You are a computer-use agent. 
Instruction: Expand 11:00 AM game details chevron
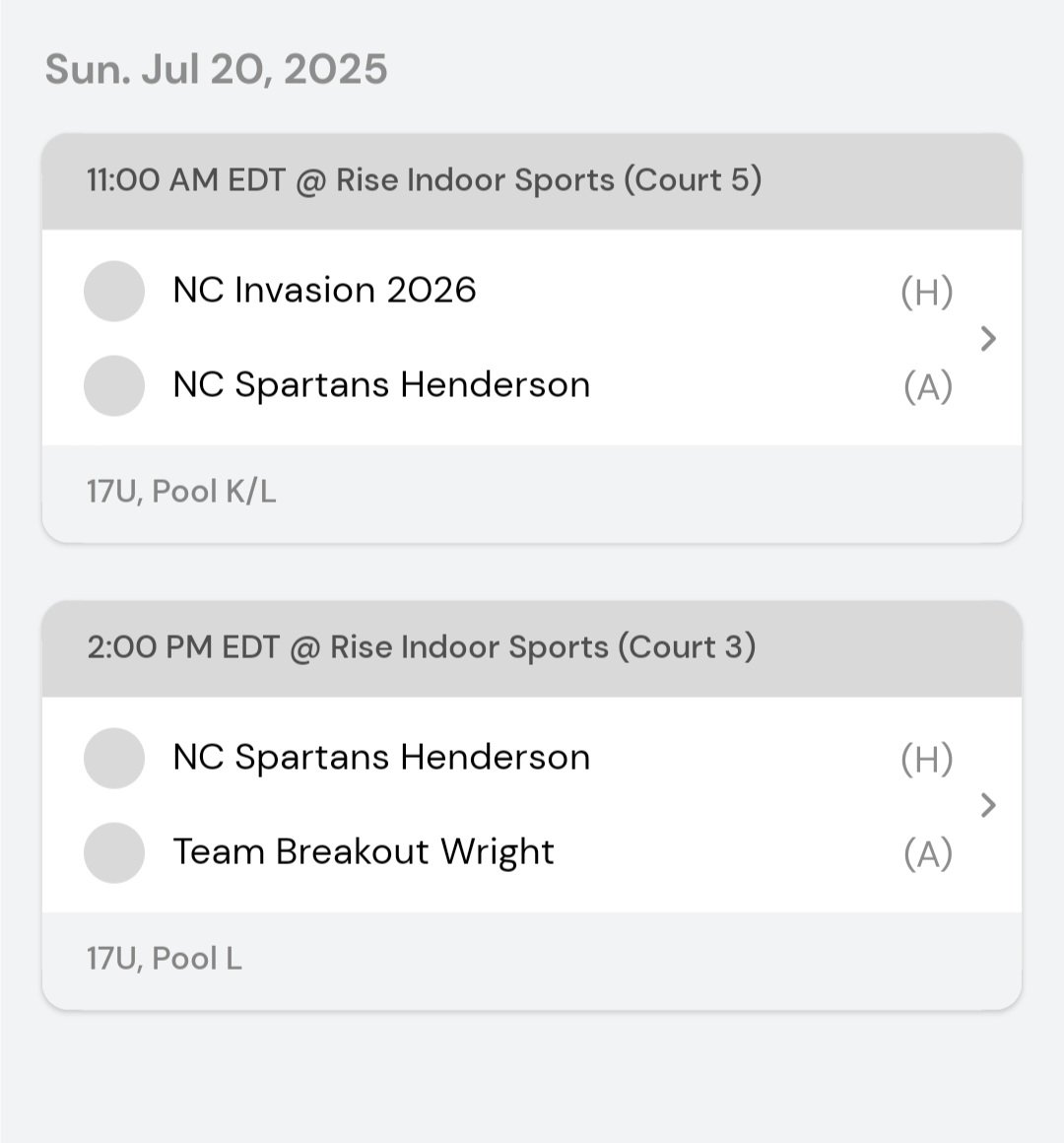pyautogui.click(x=988, y=339)
